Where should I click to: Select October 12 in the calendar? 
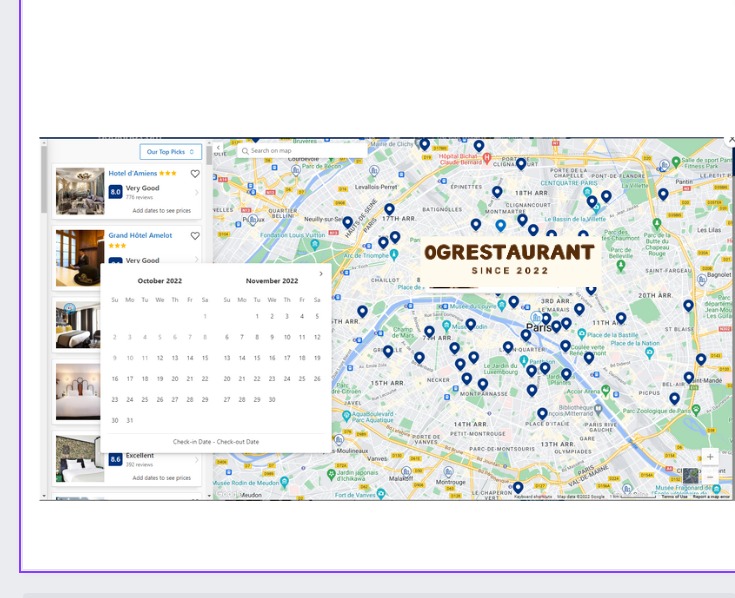[160, 358]
